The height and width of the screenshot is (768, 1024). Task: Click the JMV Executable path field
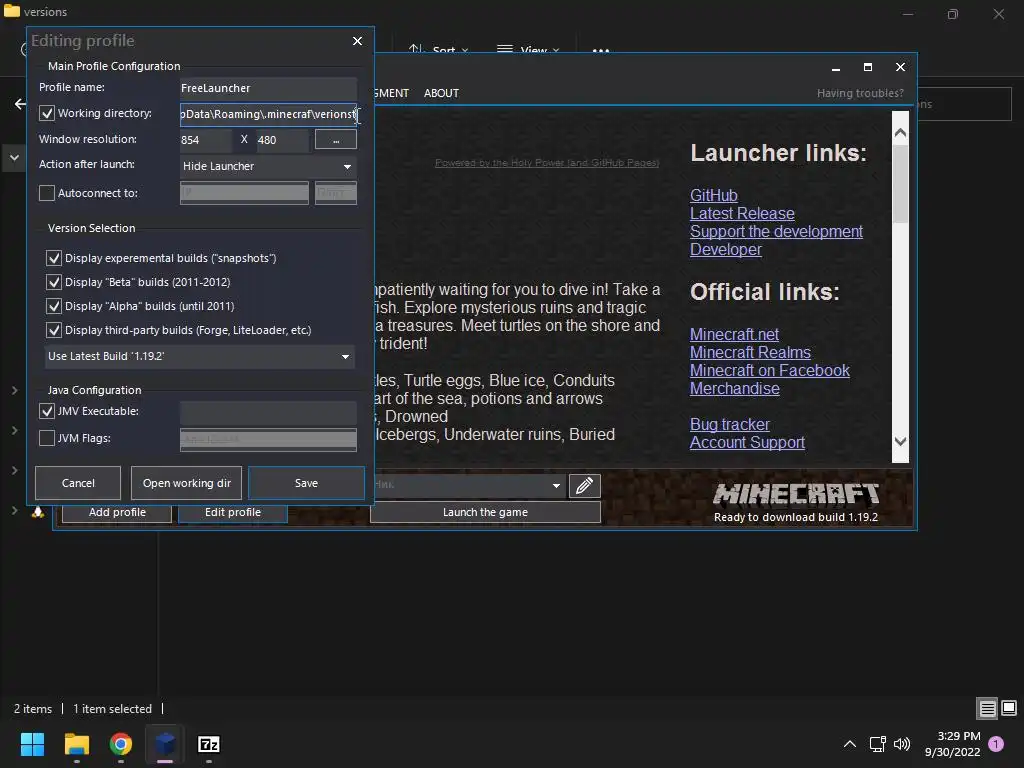(268, 413)
